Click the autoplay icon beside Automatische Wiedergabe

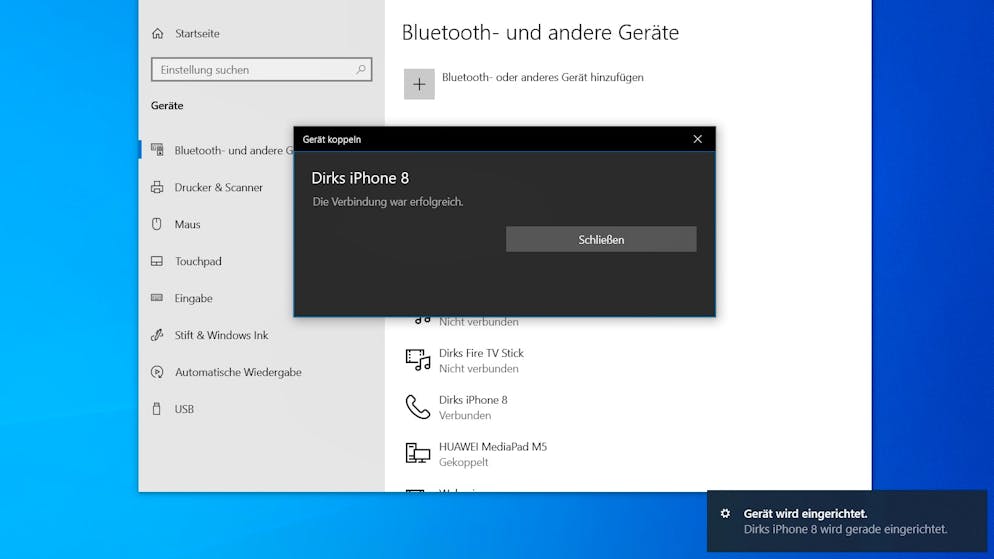coord(157,372)
